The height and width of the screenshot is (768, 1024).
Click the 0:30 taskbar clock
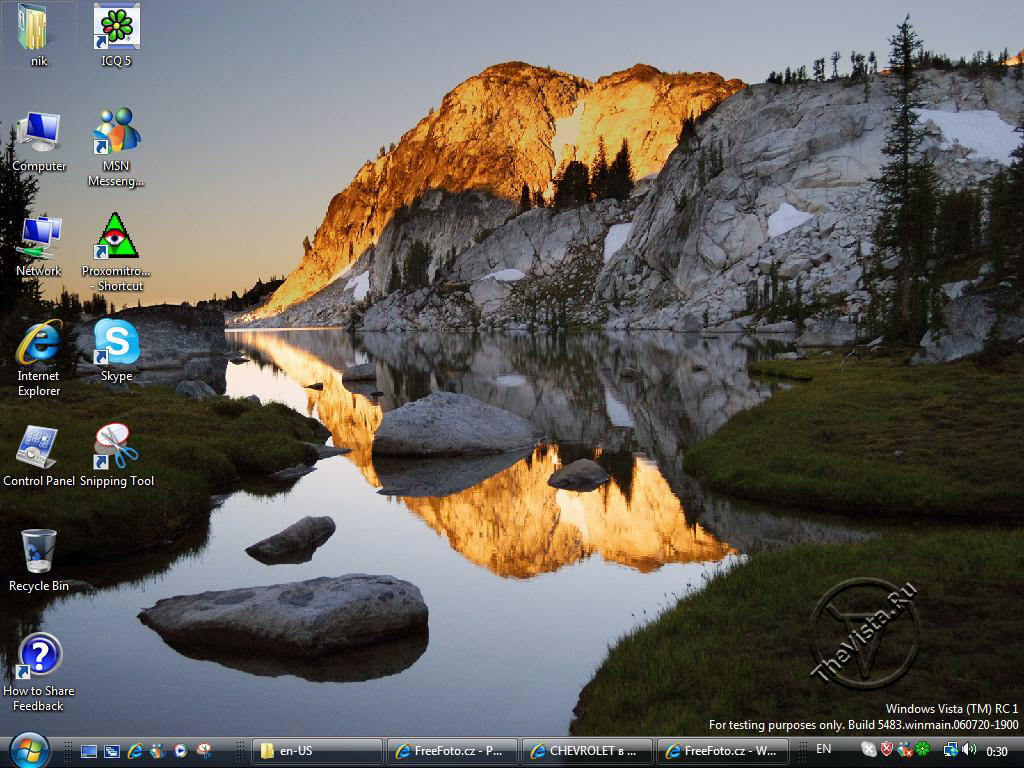coord(997,752)
